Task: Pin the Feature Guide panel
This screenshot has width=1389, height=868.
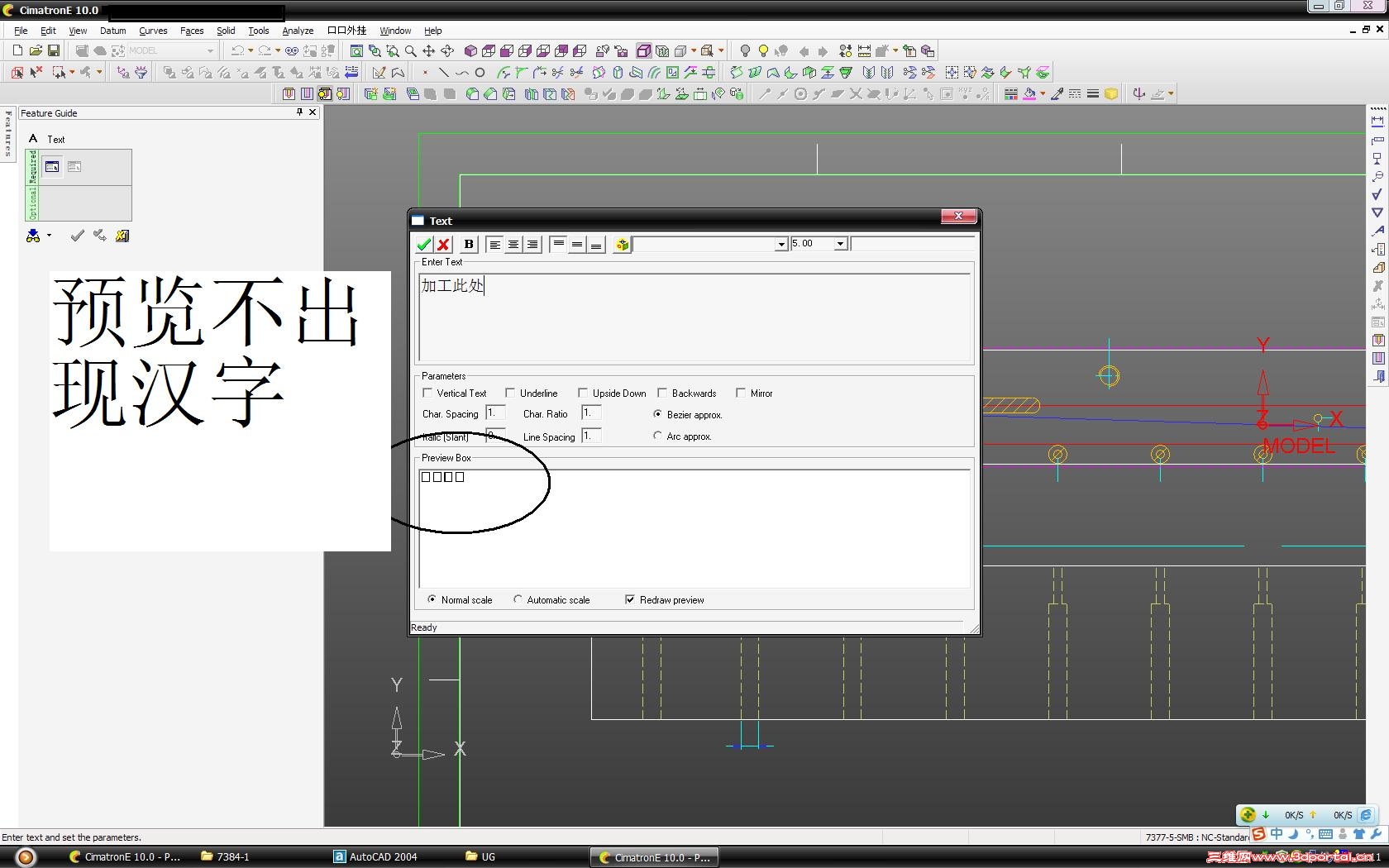Action: pos(299,112)
